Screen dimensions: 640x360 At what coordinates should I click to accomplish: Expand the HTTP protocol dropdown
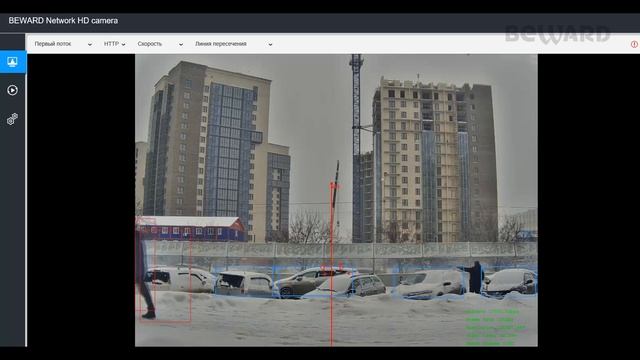(x=115, y=44)
